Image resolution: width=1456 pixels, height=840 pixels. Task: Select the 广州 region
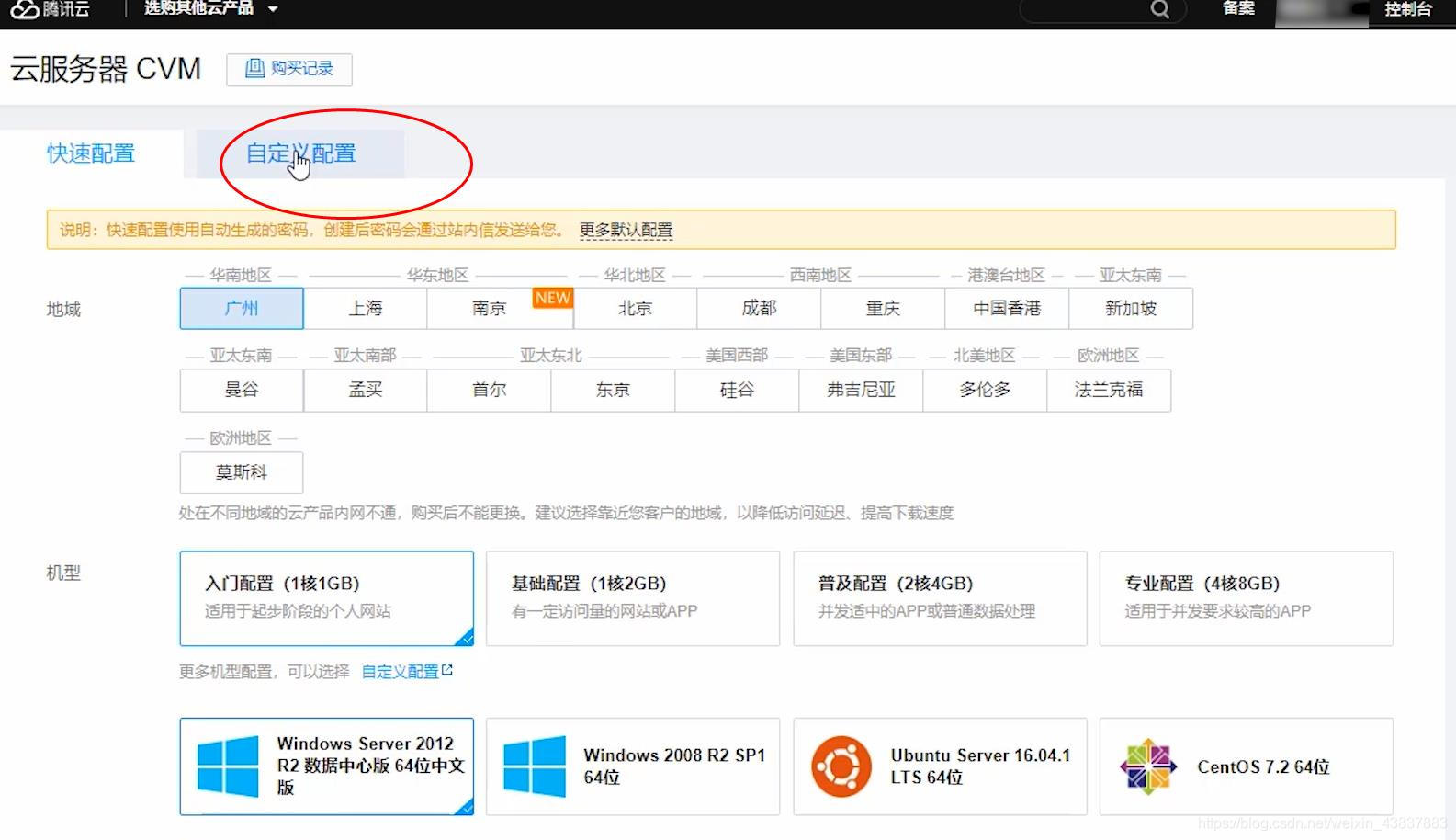(x=242, y=309)
